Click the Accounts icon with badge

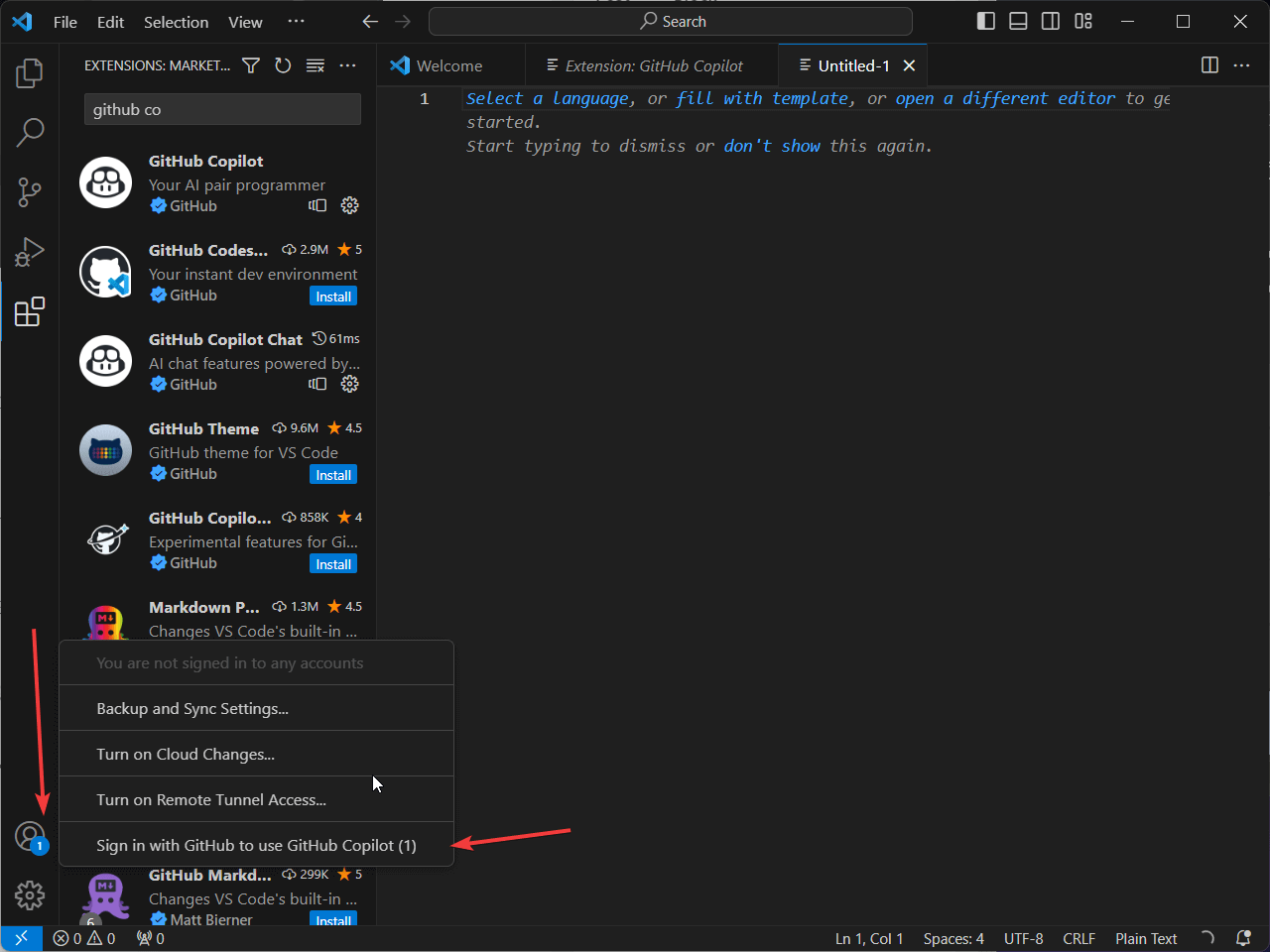[x=30, y=836]
